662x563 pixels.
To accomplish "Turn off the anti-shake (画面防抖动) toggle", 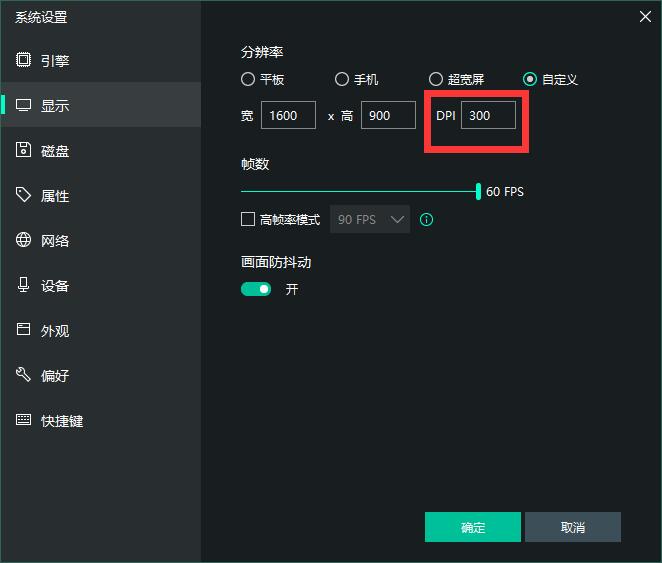I will [256, 289].
